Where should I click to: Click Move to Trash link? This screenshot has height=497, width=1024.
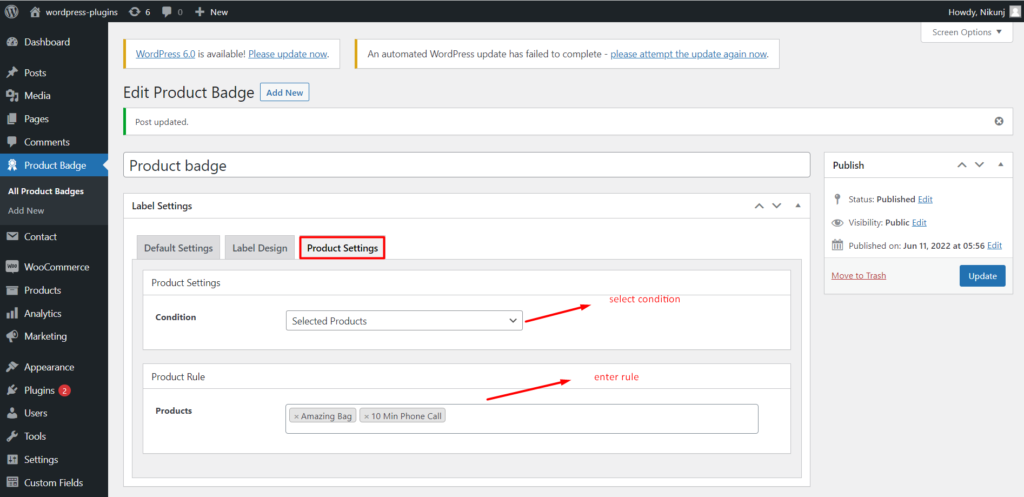point(859,276)
